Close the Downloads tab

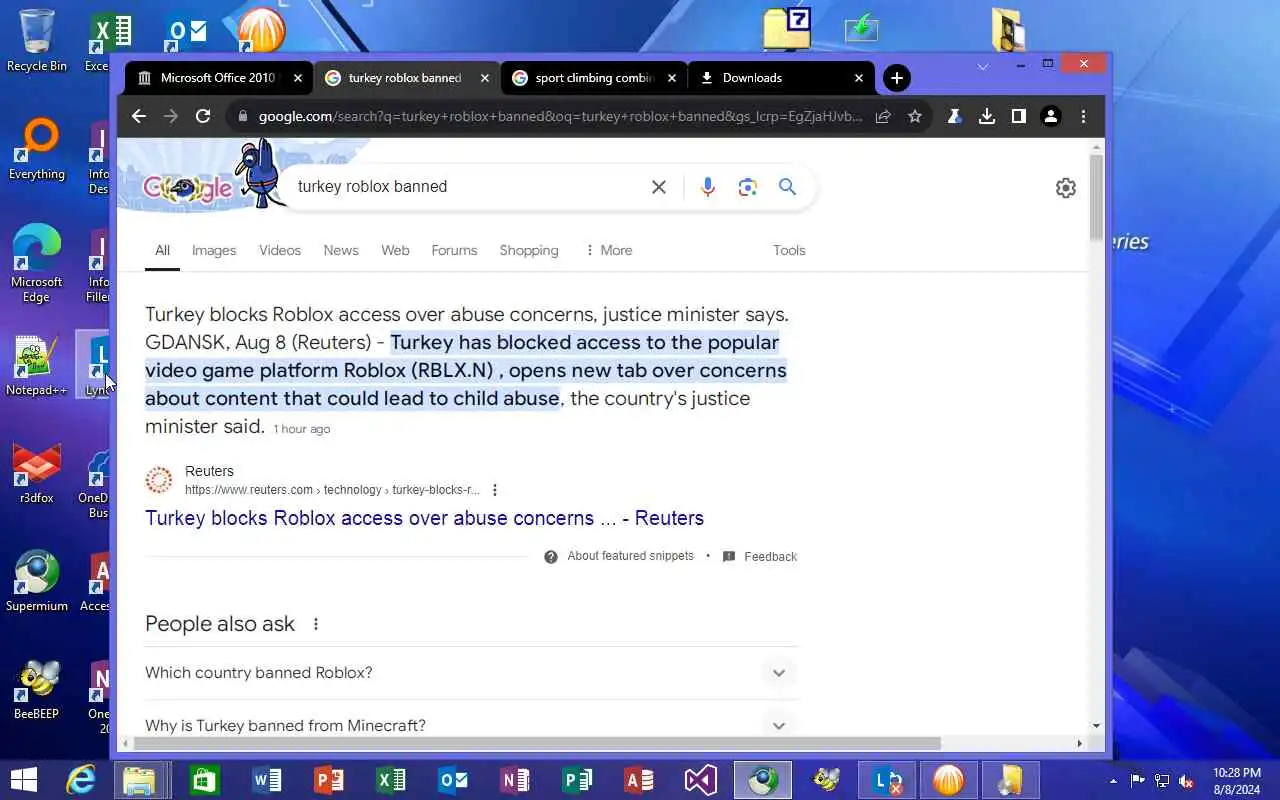tap(858, 78)
